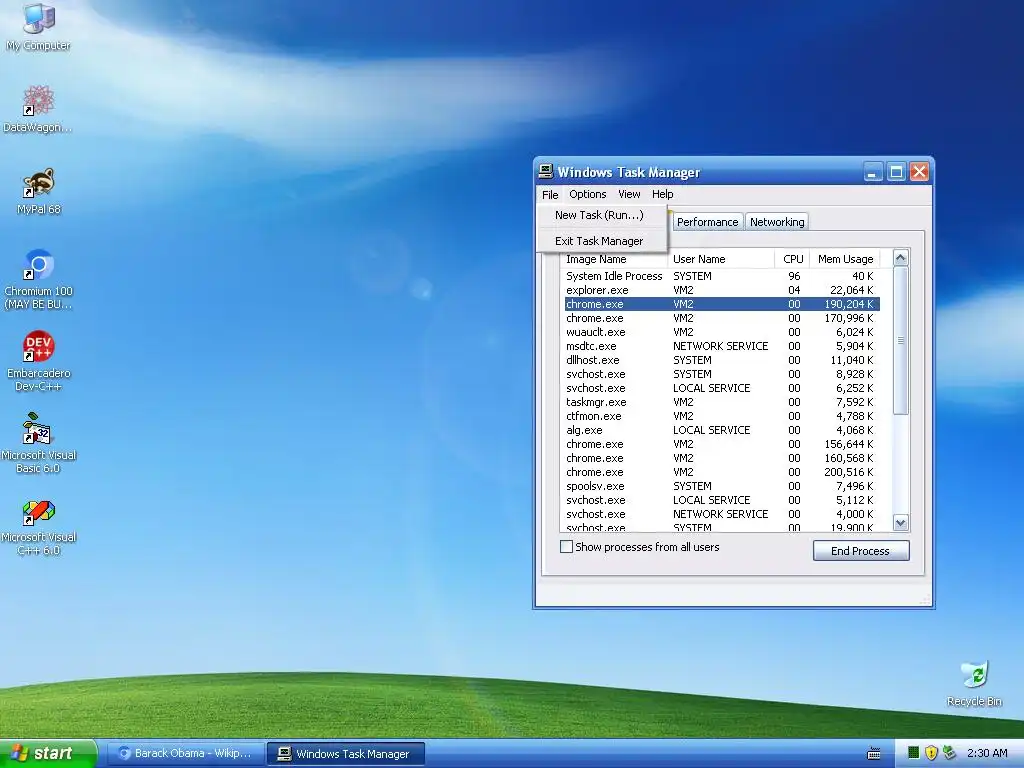Select explorer.exe process row
The height and width of the screenshot is (768, 1024).
click(x=720, y=290)
